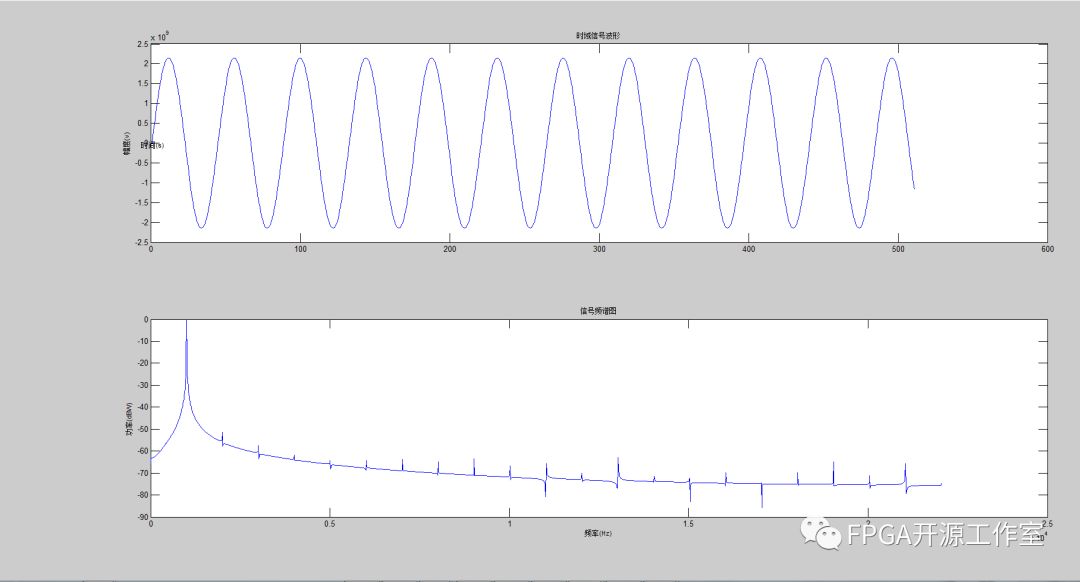Click the deep downward notch near -85 dB
The width and height of the screenshot is (1080, 582).
762,506
